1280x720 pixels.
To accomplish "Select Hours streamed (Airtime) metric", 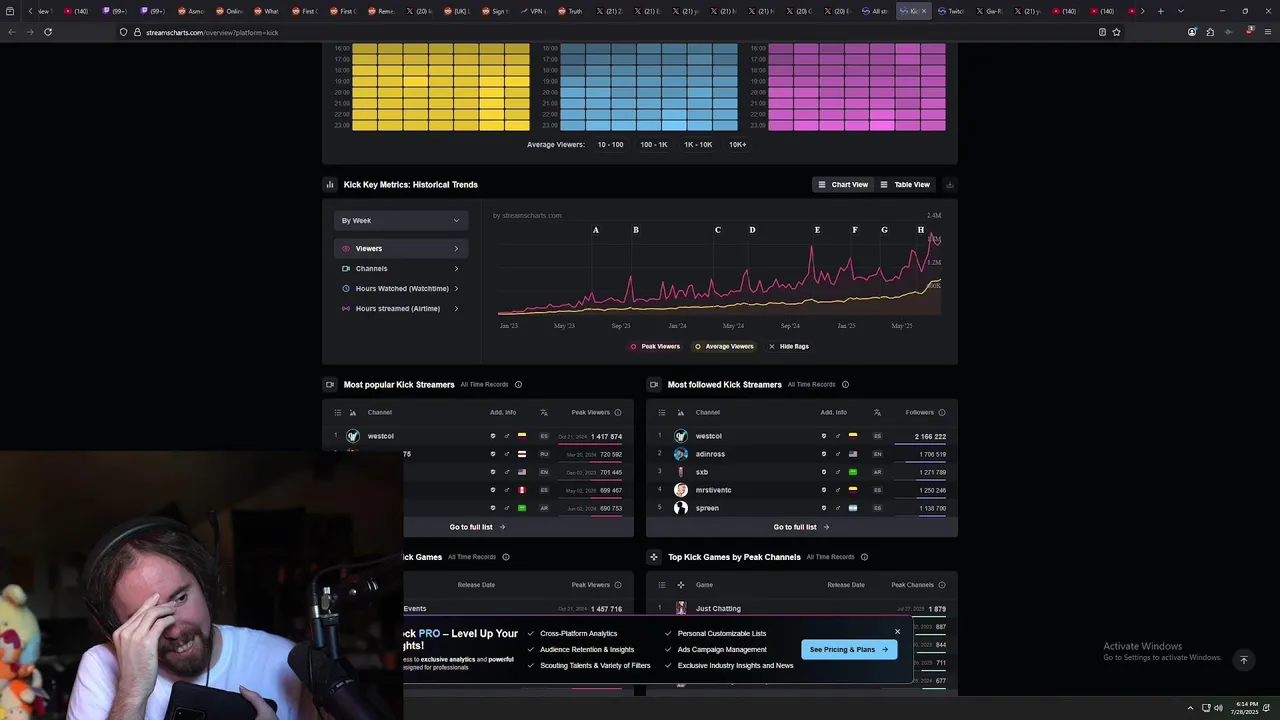I will point(400,308).
